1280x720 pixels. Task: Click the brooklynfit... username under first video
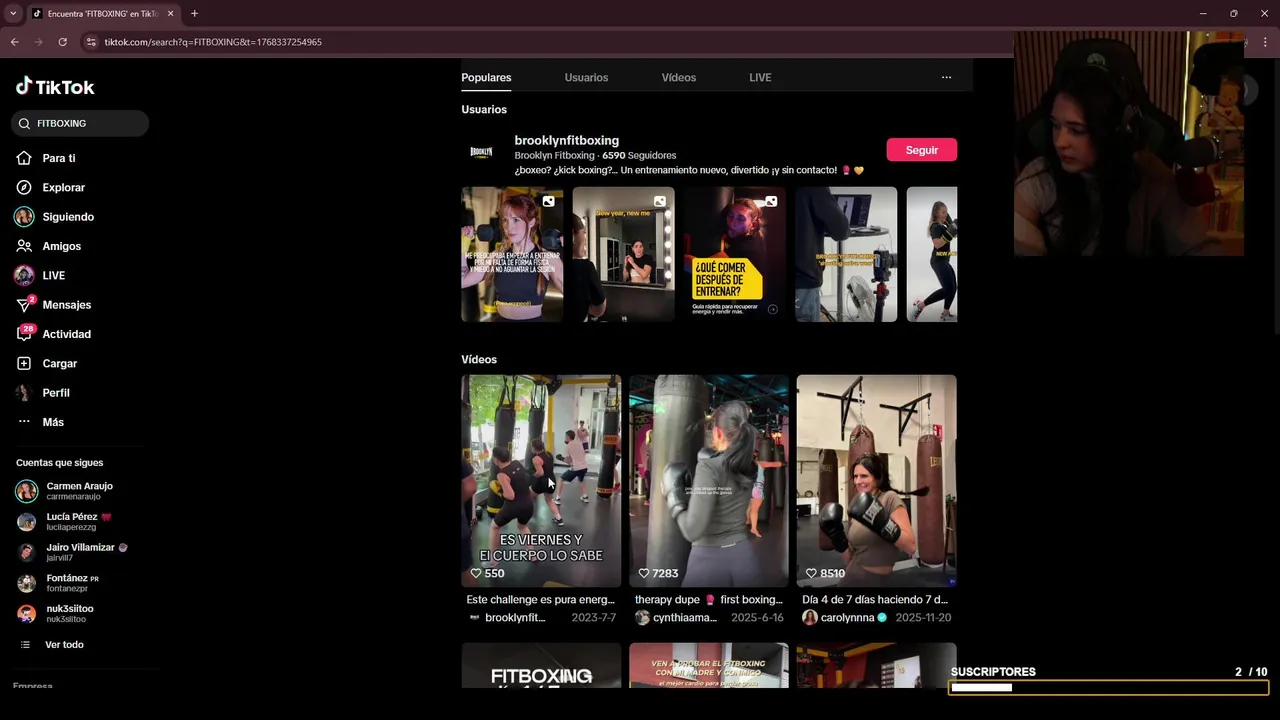coord(515,618)
